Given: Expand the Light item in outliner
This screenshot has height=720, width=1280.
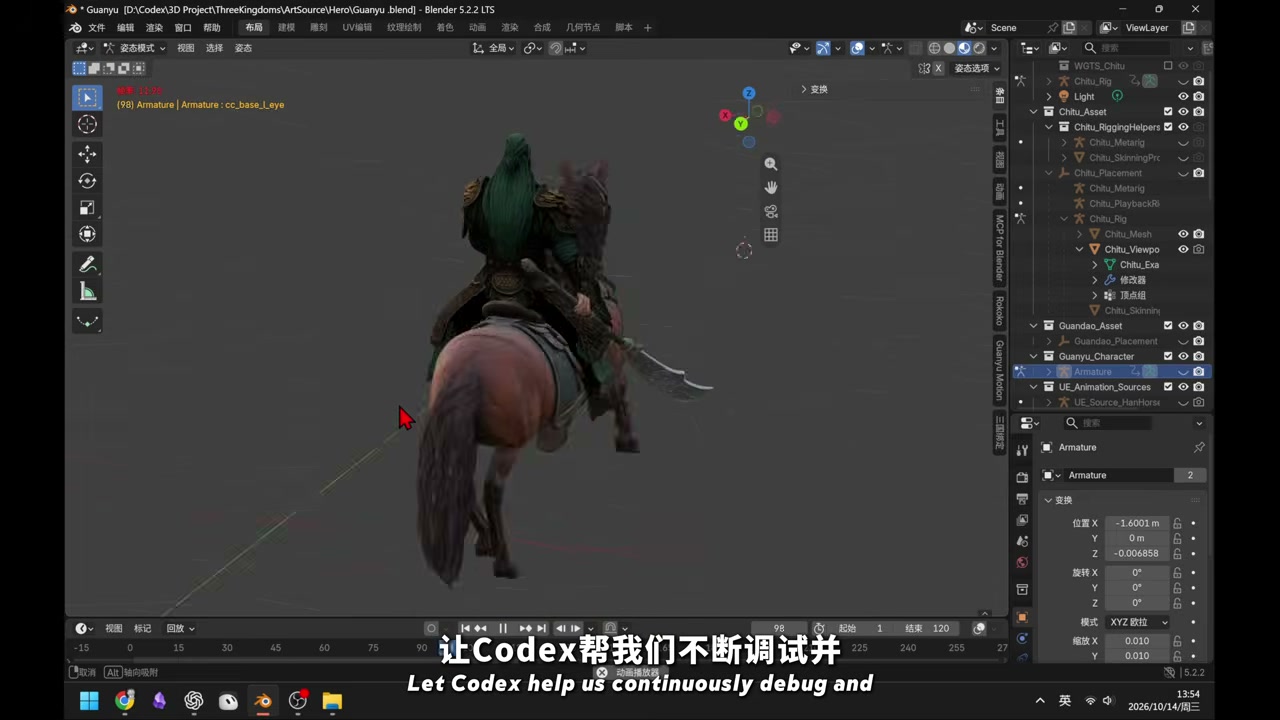Looking at the screenshot, I should tap(1049, 97).
